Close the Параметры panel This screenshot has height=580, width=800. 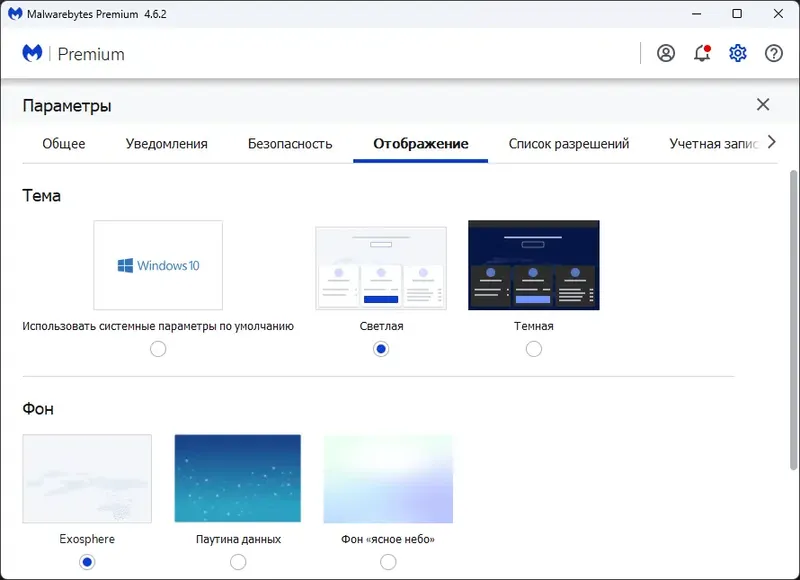[x=763, y=104]
